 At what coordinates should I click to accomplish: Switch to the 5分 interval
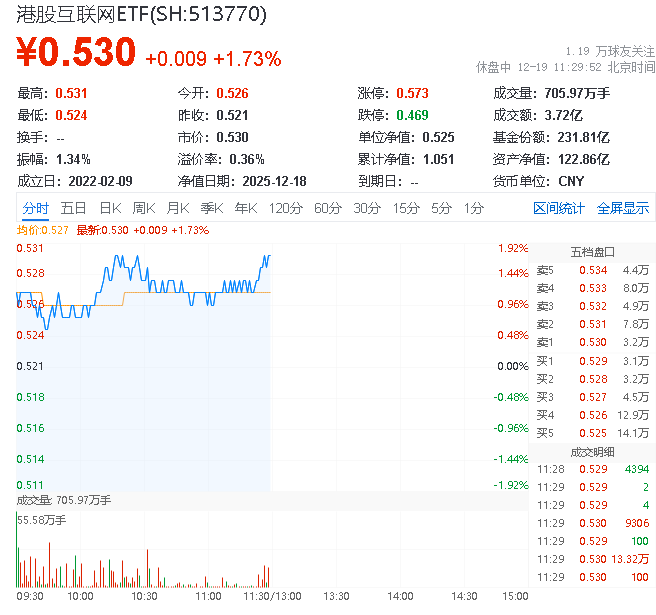tap(441, 208)
